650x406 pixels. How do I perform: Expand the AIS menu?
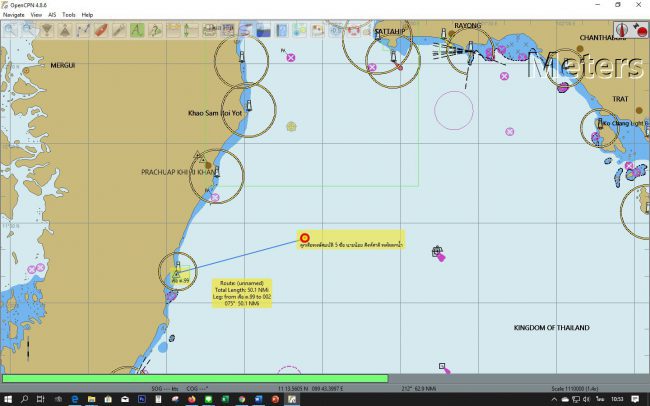click(52, 15)
